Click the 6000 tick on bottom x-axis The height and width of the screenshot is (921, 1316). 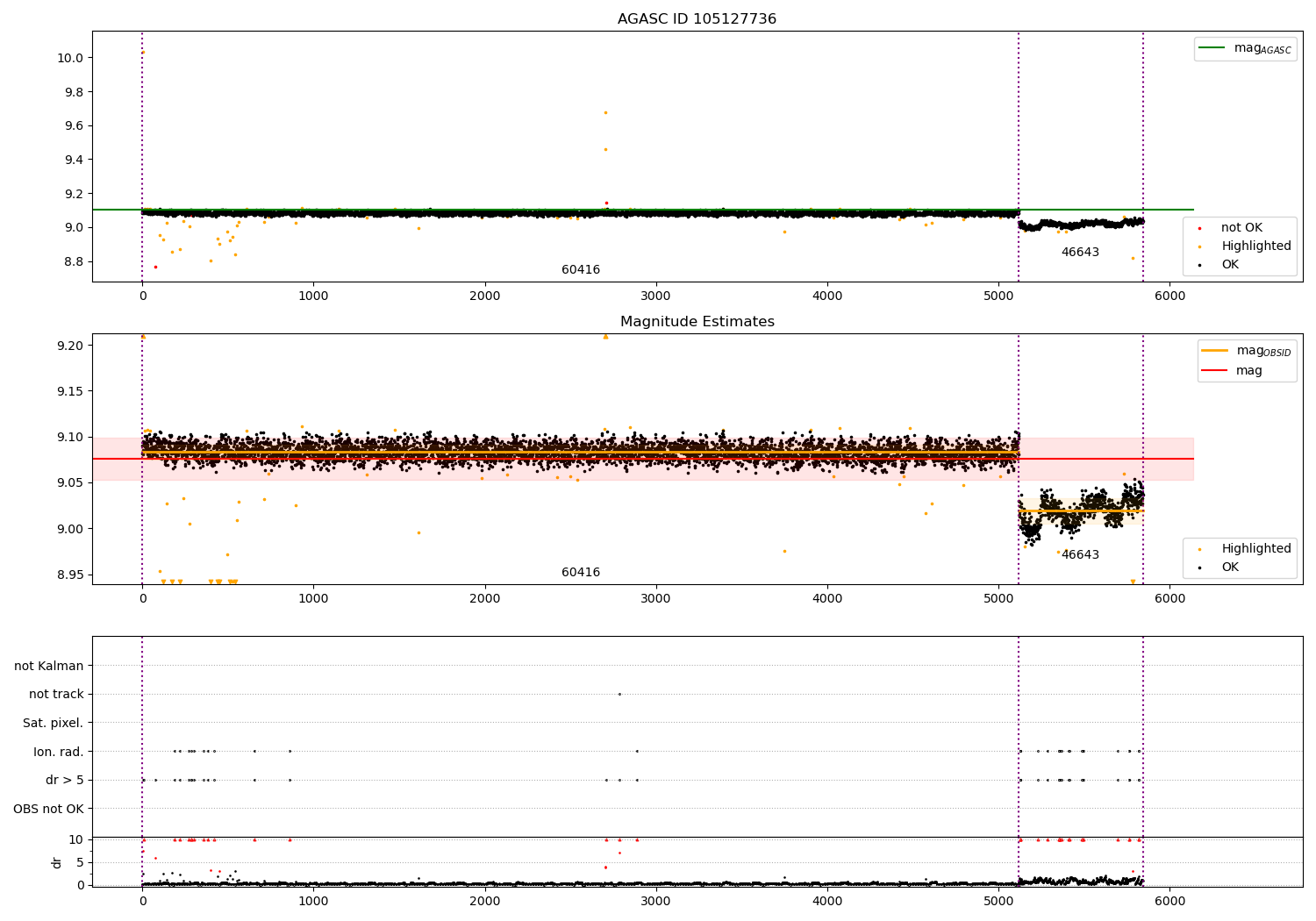coord(1170,901)
